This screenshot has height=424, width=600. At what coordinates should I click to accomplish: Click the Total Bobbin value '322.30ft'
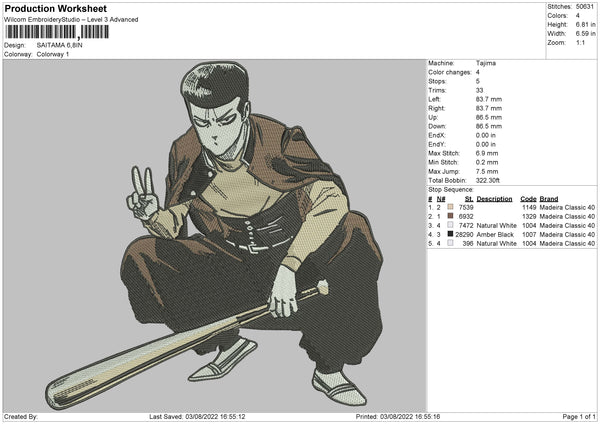(x=488, y=180)
